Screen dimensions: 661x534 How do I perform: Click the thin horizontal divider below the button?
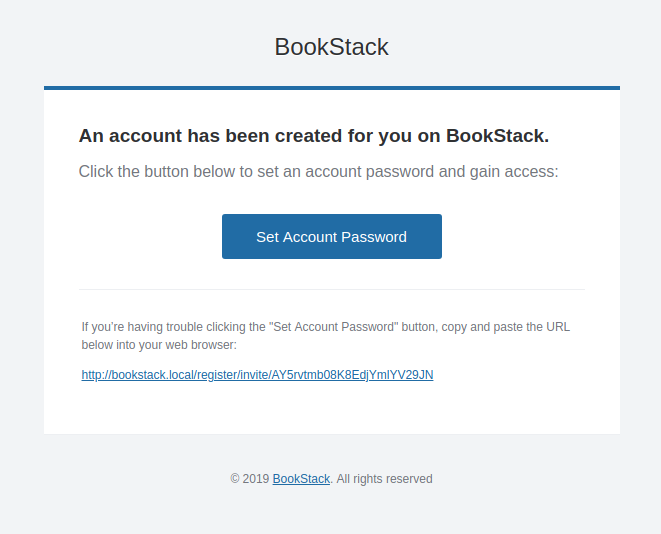click(x=332, y=290)
